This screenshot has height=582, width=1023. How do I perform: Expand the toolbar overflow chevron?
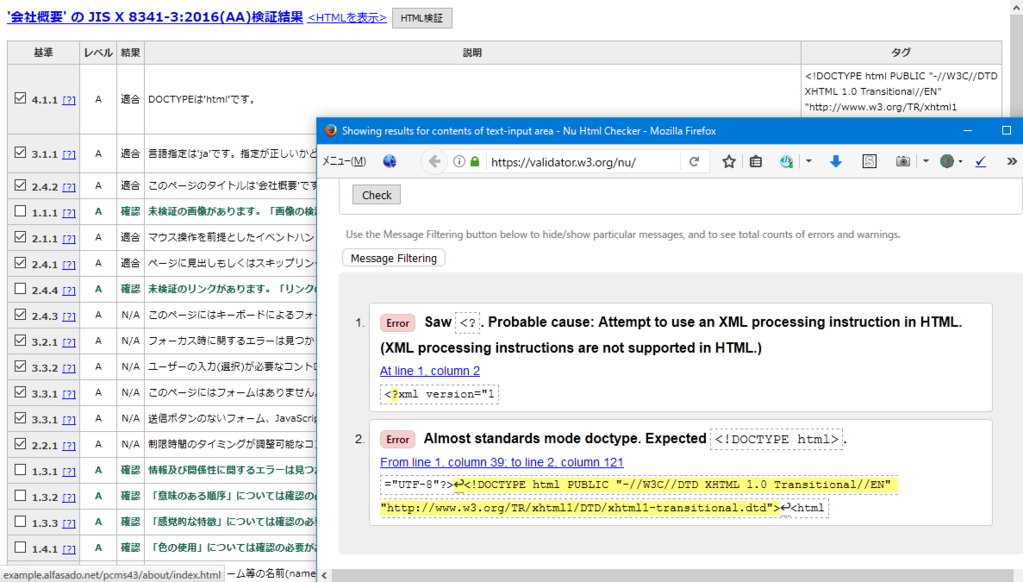[x=1010, y=160]
